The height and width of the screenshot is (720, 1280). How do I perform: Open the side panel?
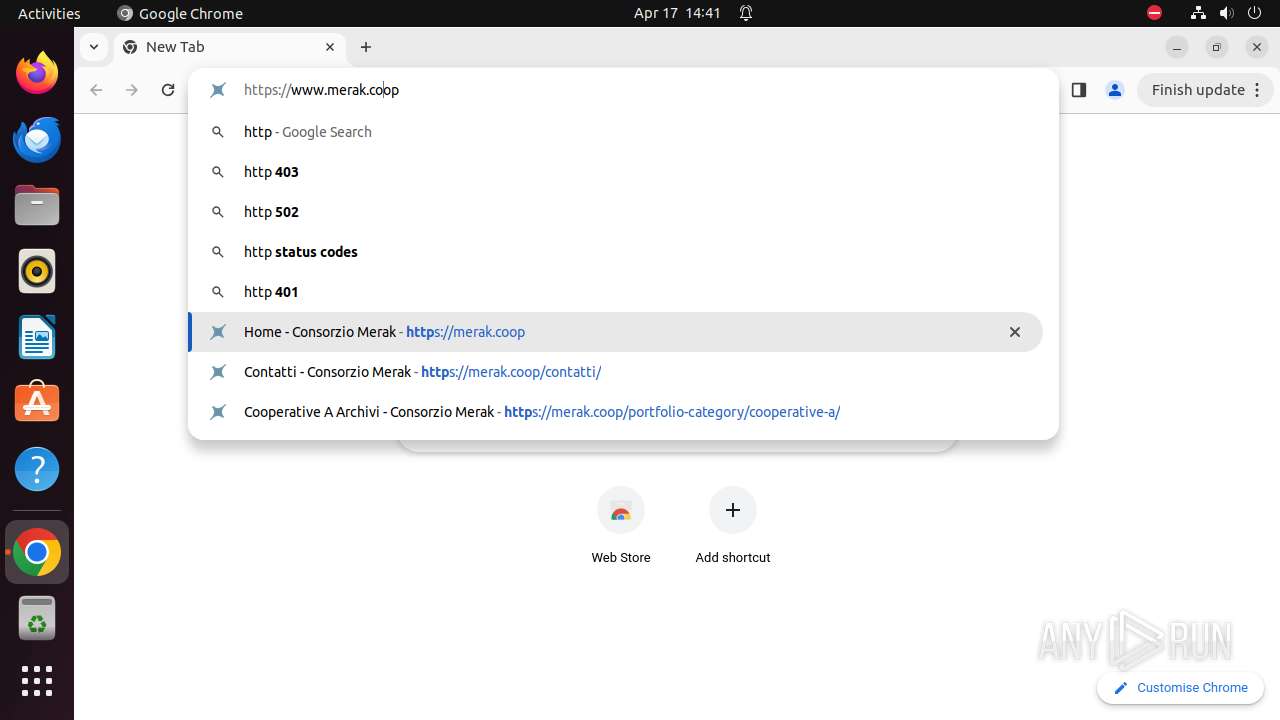1078,90
